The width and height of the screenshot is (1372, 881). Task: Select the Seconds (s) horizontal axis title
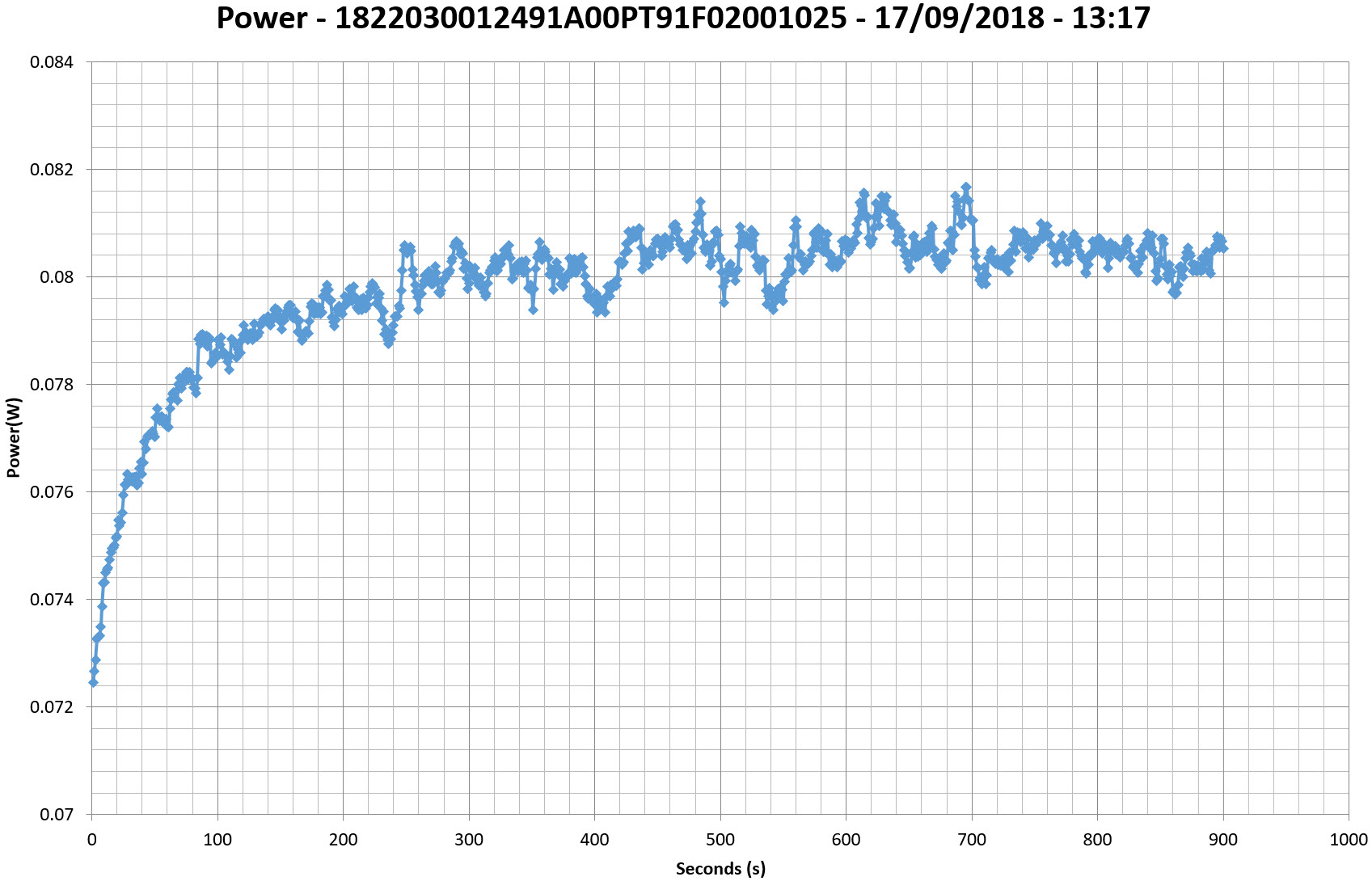720,869
